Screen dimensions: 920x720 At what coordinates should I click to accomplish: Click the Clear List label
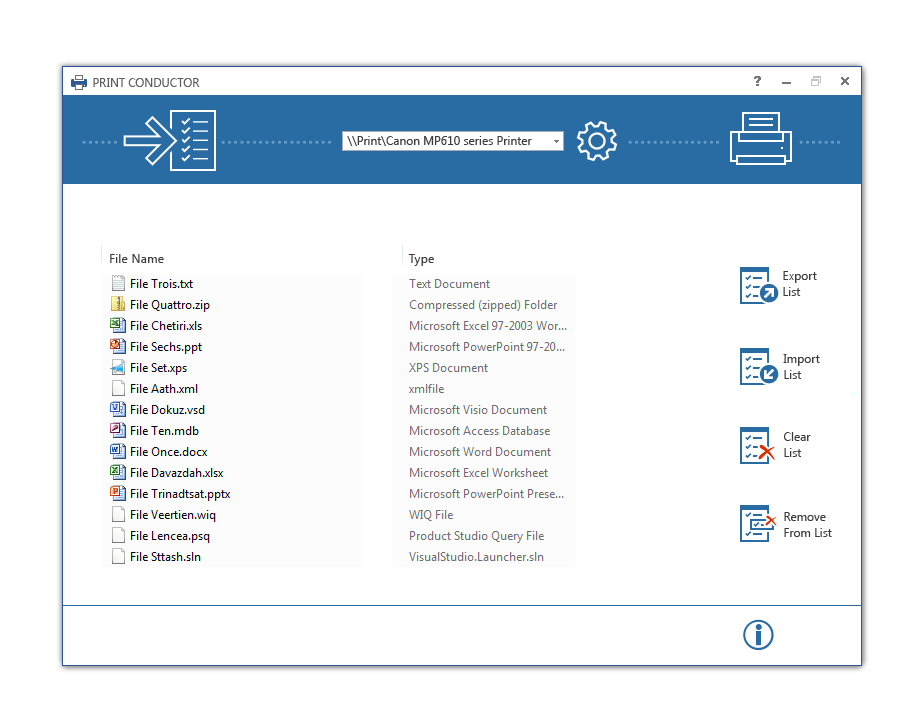click(797, 445)
